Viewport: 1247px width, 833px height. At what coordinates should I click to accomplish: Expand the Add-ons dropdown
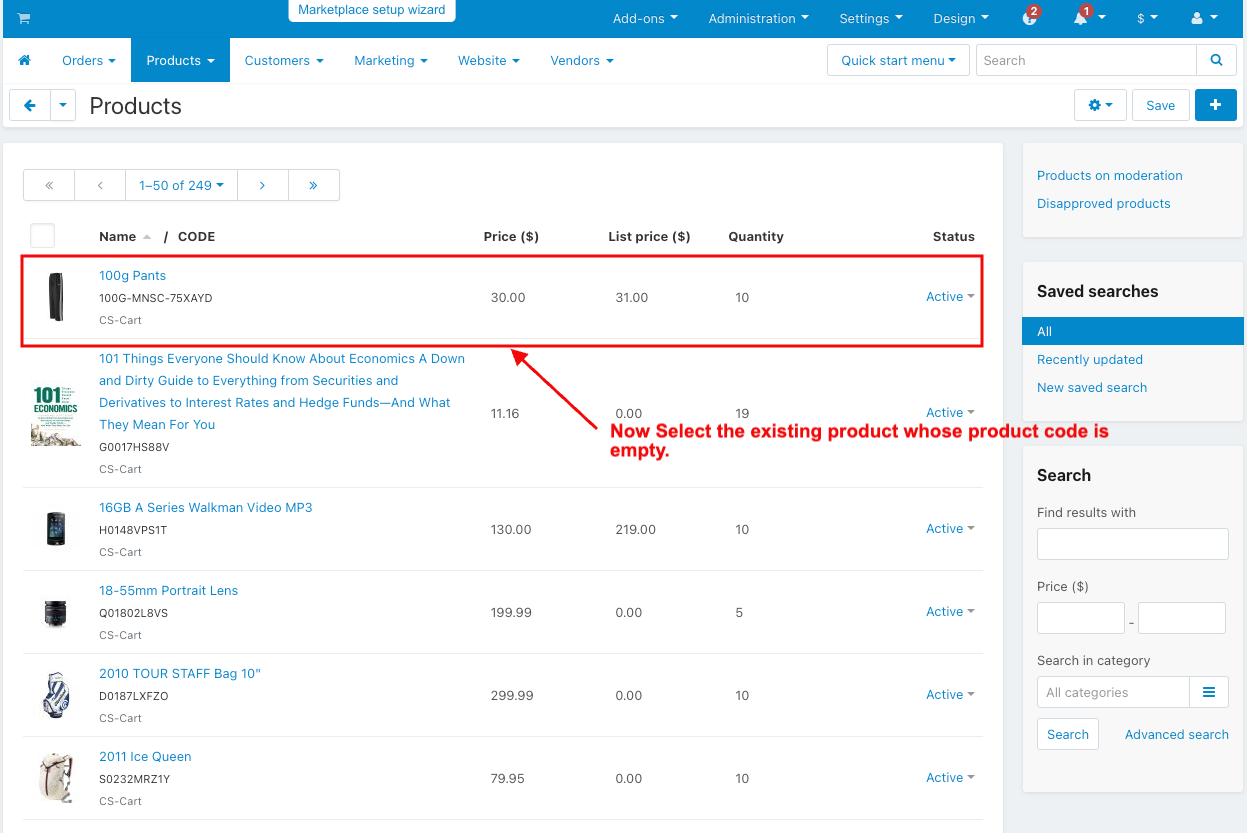point(645,18)
